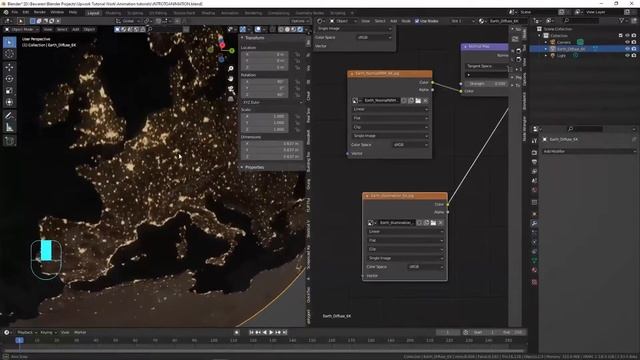The height and width of the screenshot is (360, 640).
Task: Open the File menu
Action: click(x=15, y=13)
